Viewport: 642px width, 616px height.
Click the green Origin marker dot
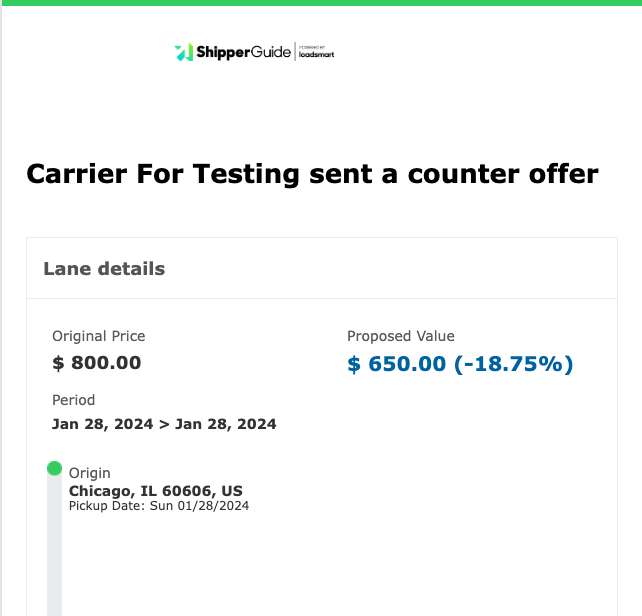point(54,468)
